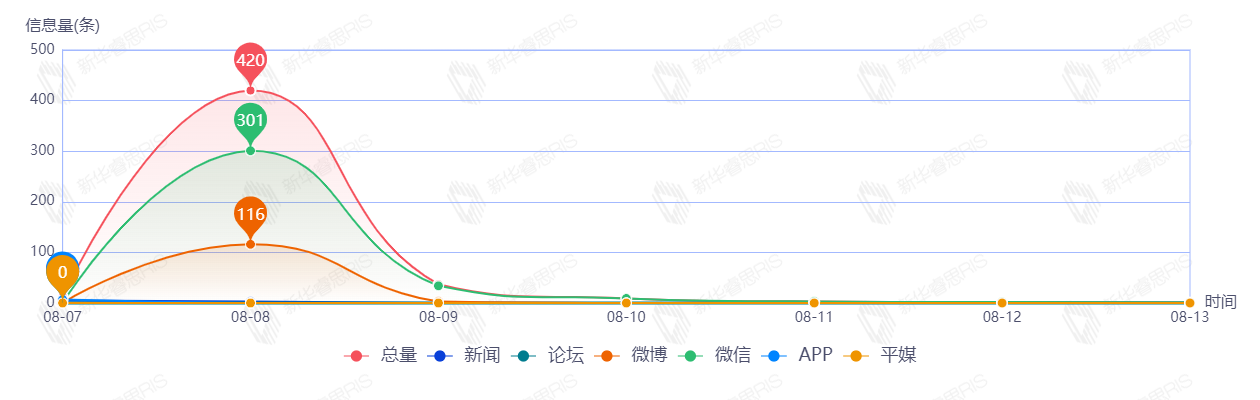The width and height of the screenshot is (1260, 400).
Task: Click the orange 微博 legend marker
Action: click(607, 356)
